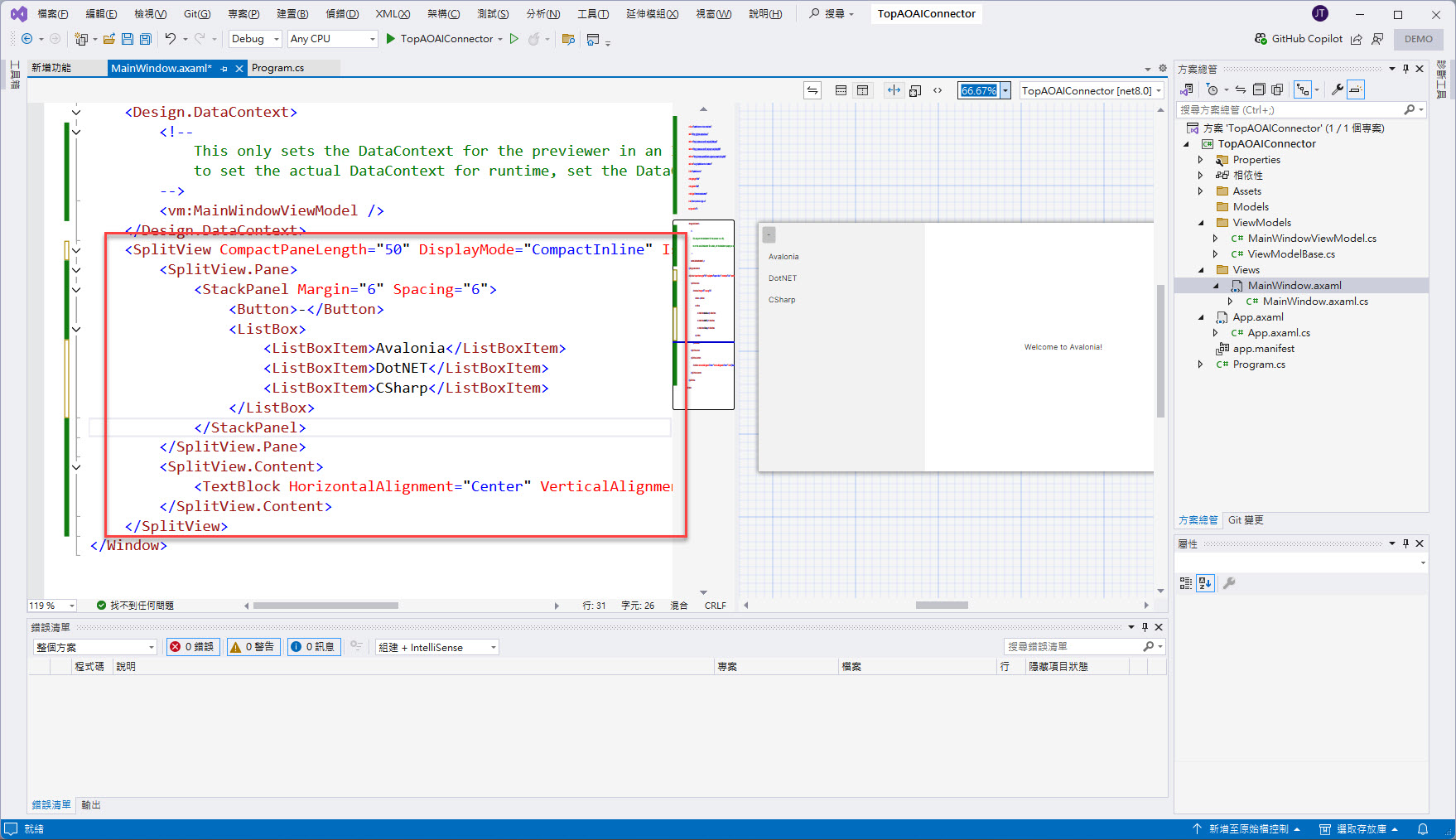This screenshot has width=1456, height=840.
Task: Click the Find in Files folder icon
Action: [x=568, y=39]
